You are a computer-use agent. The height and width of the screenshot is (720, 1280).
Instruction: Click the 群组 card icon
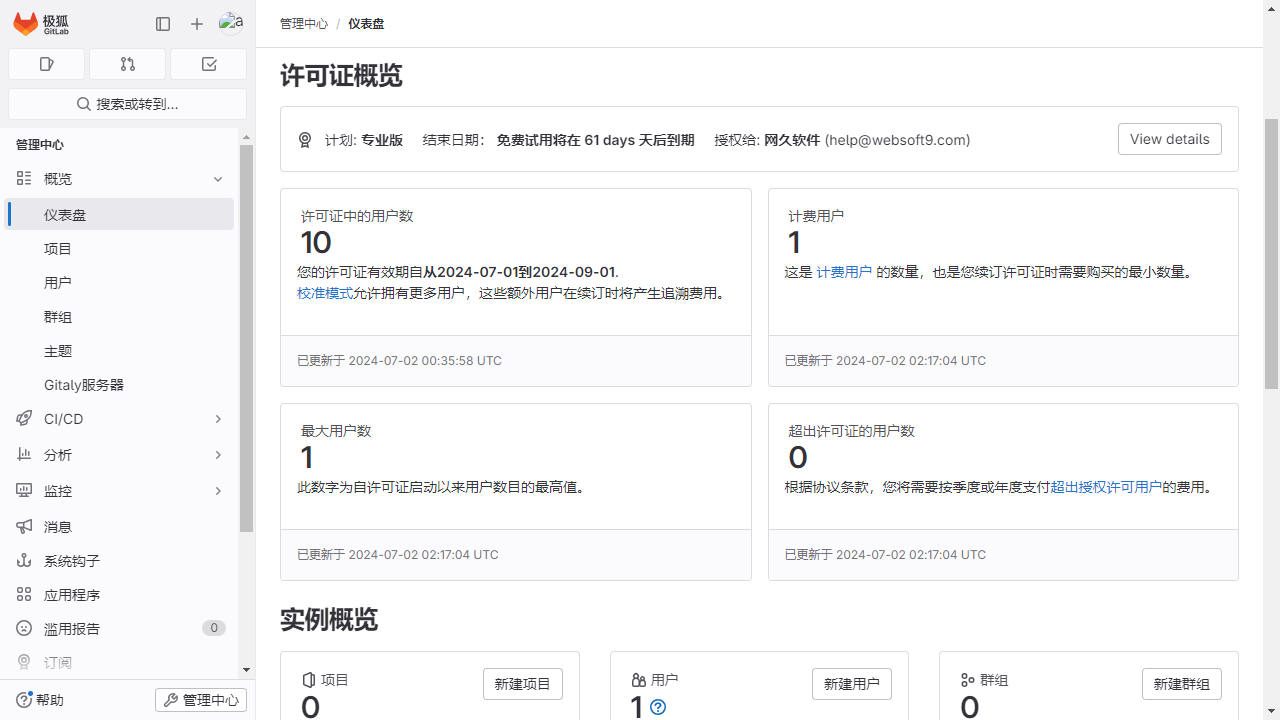pos(967,680)
